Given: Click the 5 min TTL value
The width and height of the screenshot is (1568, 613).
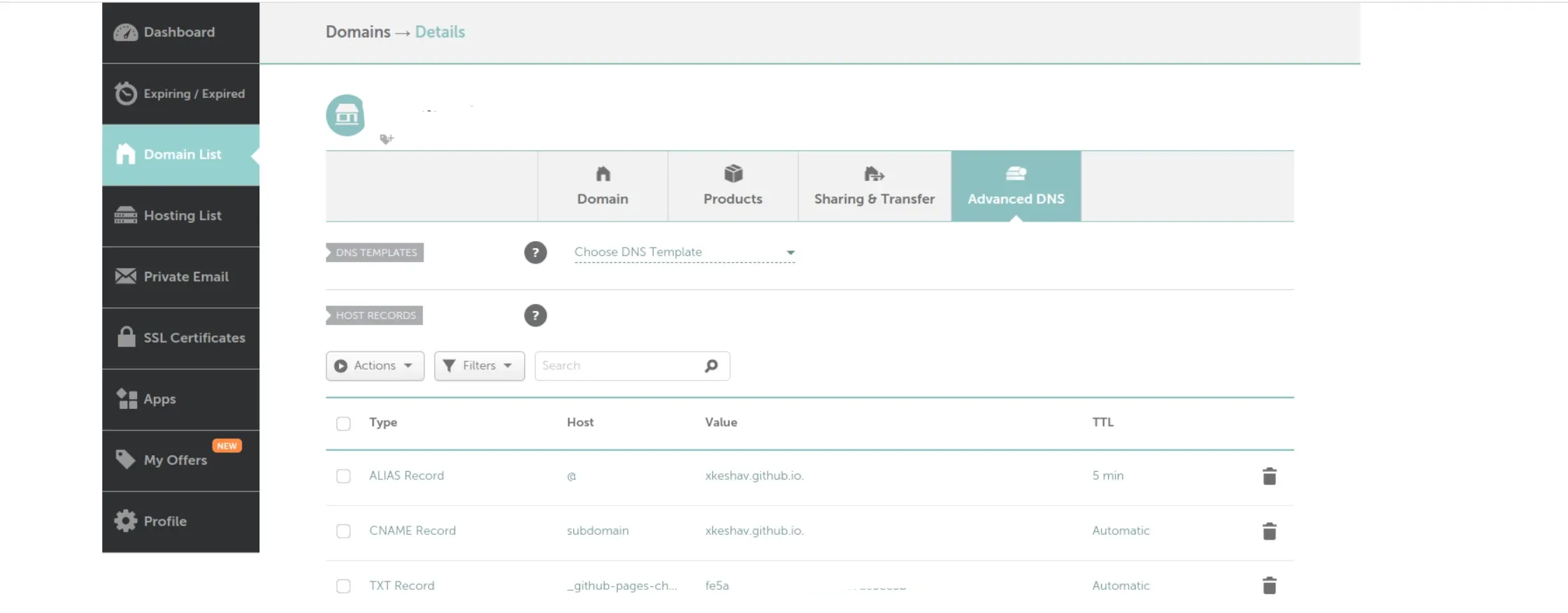Looking at the screenshot, I should [1107, 475].
